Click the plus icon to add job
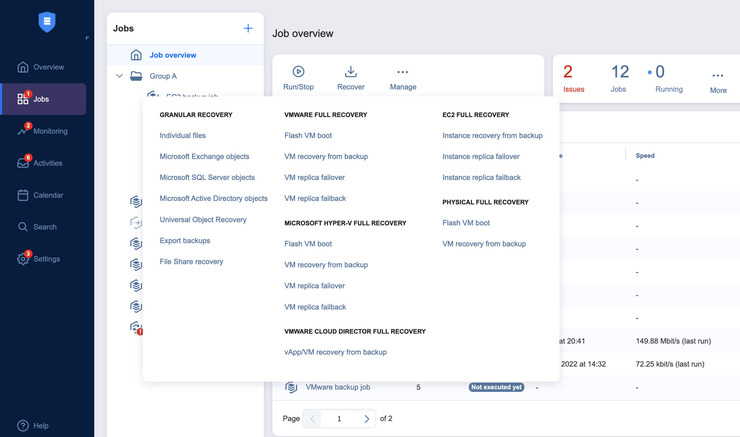Image resolution: width=740 pixels, height=437 pixels. coord(248,29)
